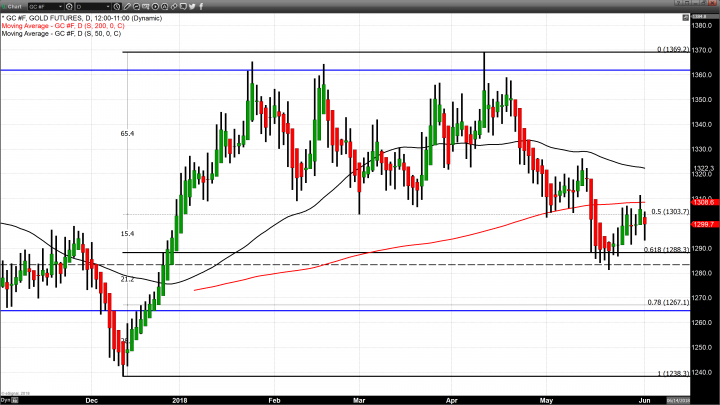
Task: Click the green Chart window indicator
Action: tap(4, 6)
